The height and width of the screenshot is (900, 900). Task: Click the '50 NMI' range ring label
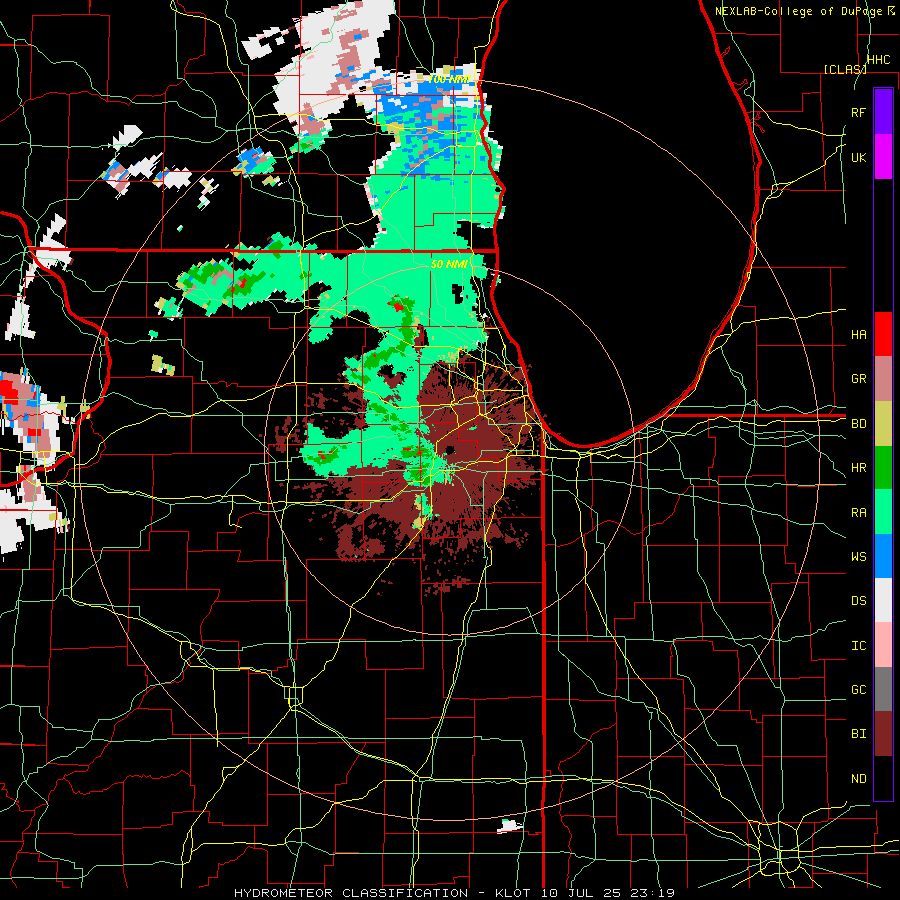449,264
